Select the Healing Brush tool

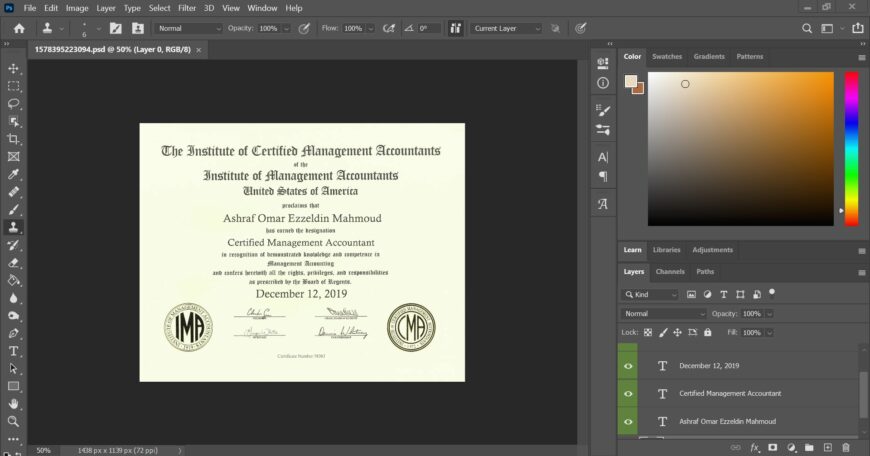tap(13, 192)
